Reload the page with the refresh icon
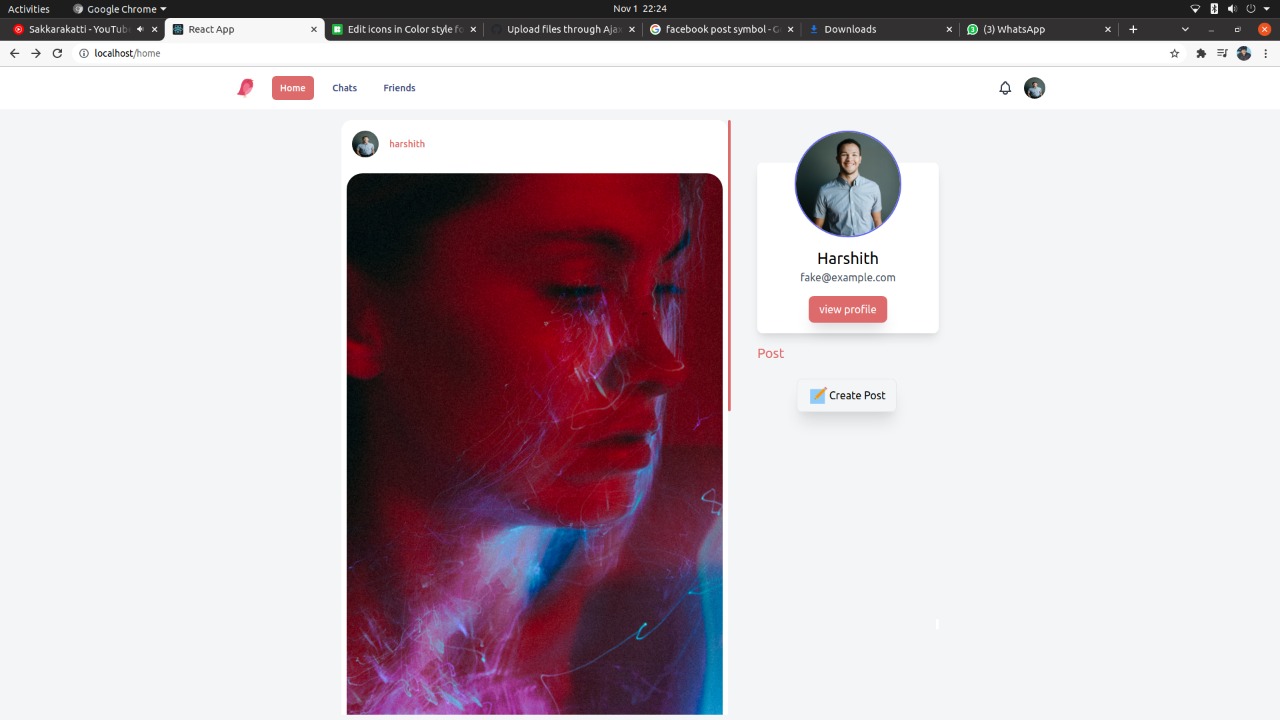 point(57,53)
